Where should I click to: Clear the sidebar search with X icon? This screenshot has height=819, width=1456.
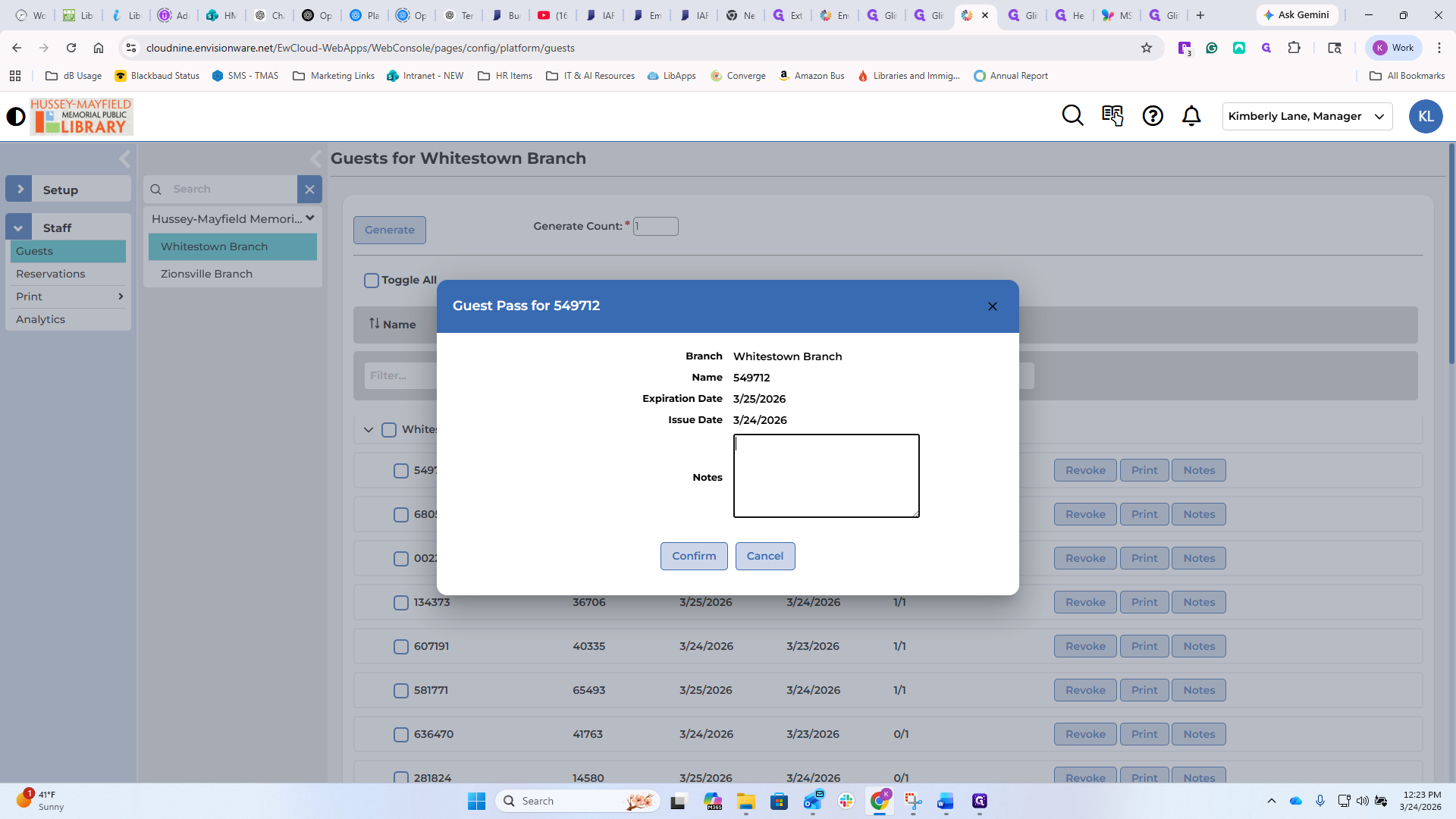(x=309, y=190)
